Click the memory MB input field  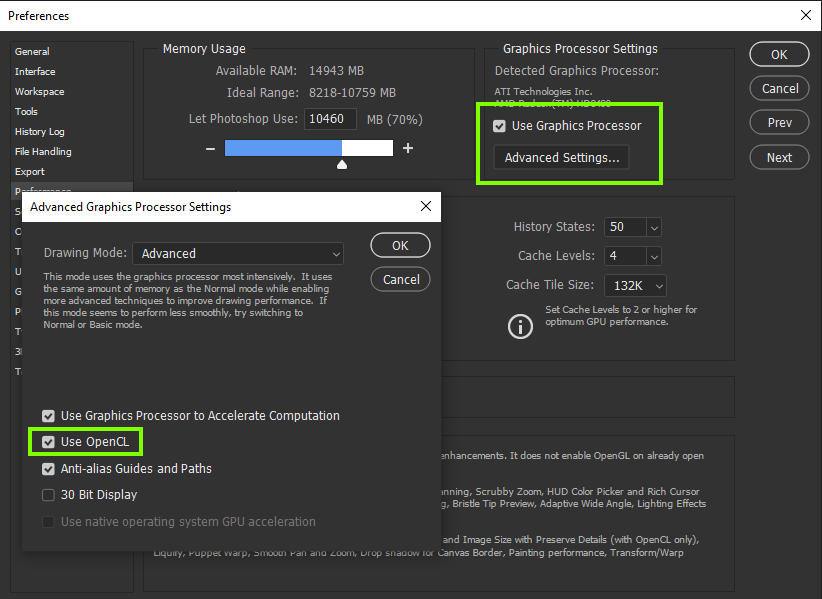(x=328, y=119)
